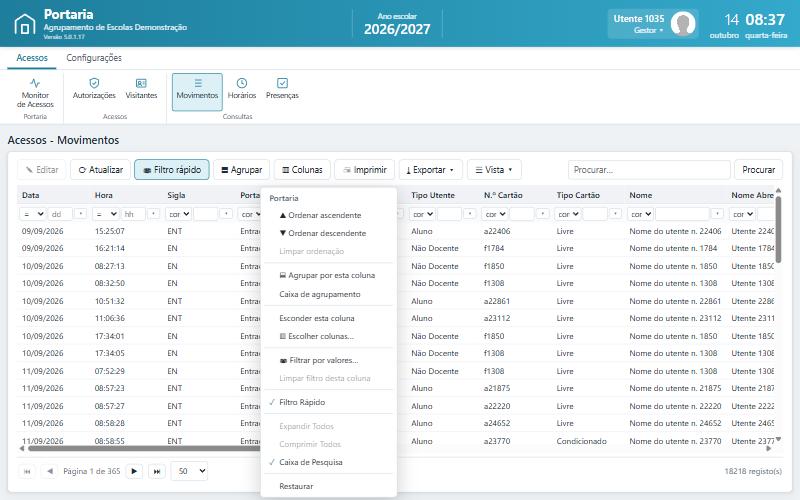Screen dimensions: 800x500
Task: Select the cell Nome do utente n. 23112
Action: (x=675, y=318)
